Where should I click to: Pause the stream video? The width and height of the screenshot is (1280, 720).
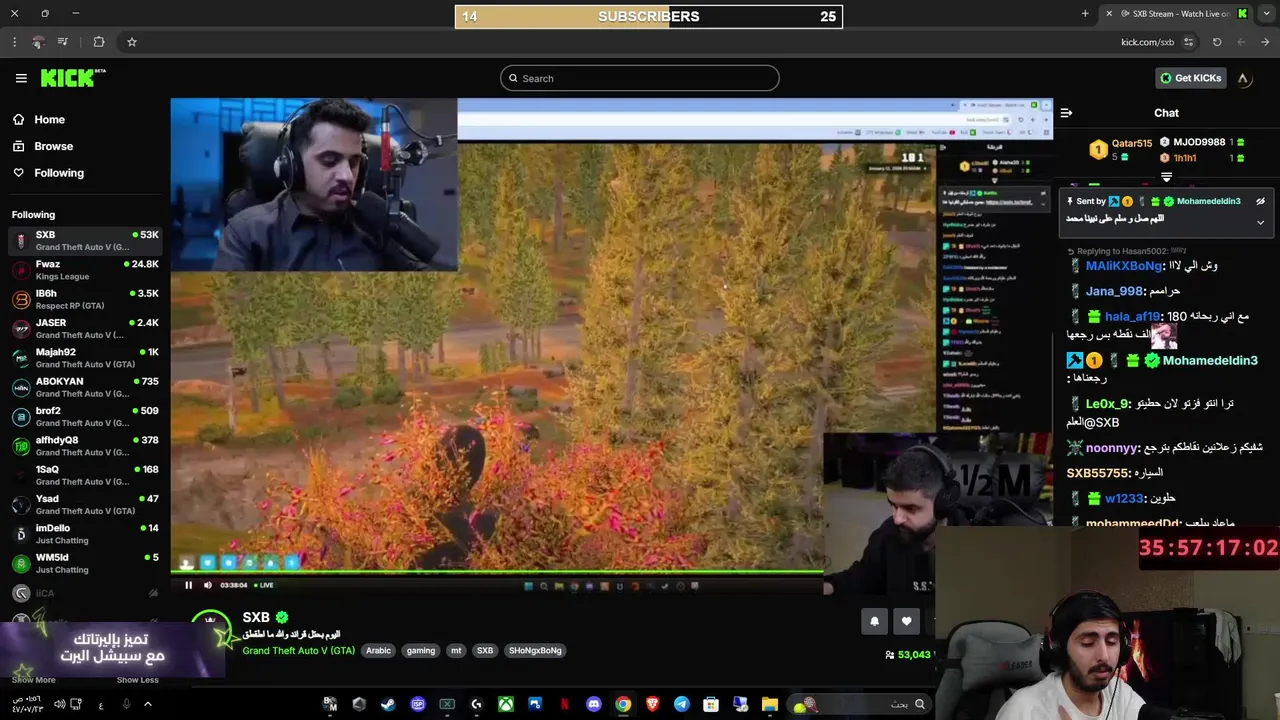(x=188, y=585)
